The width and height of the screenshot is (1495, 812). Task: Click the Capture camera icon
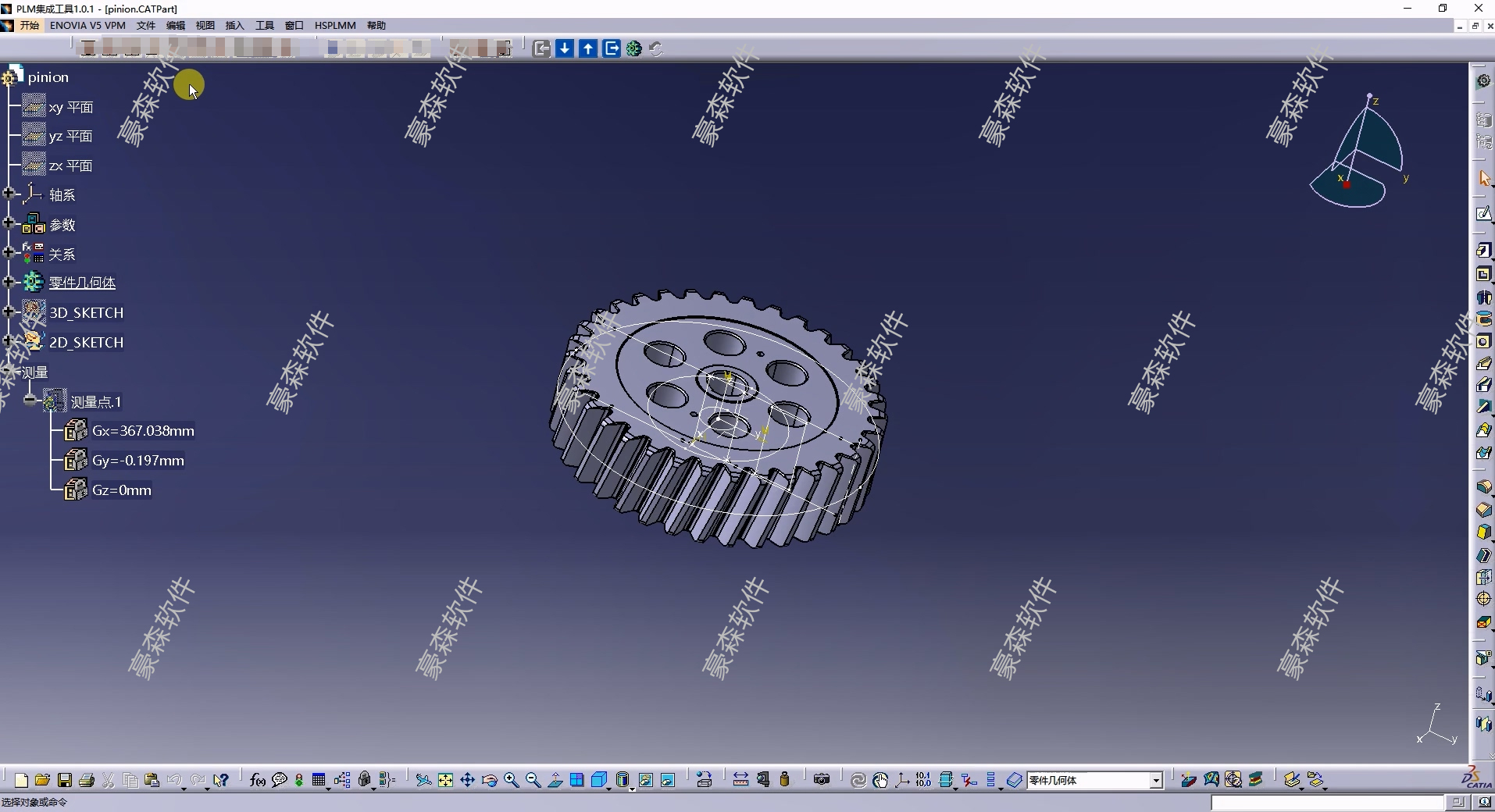pos(821,779)
